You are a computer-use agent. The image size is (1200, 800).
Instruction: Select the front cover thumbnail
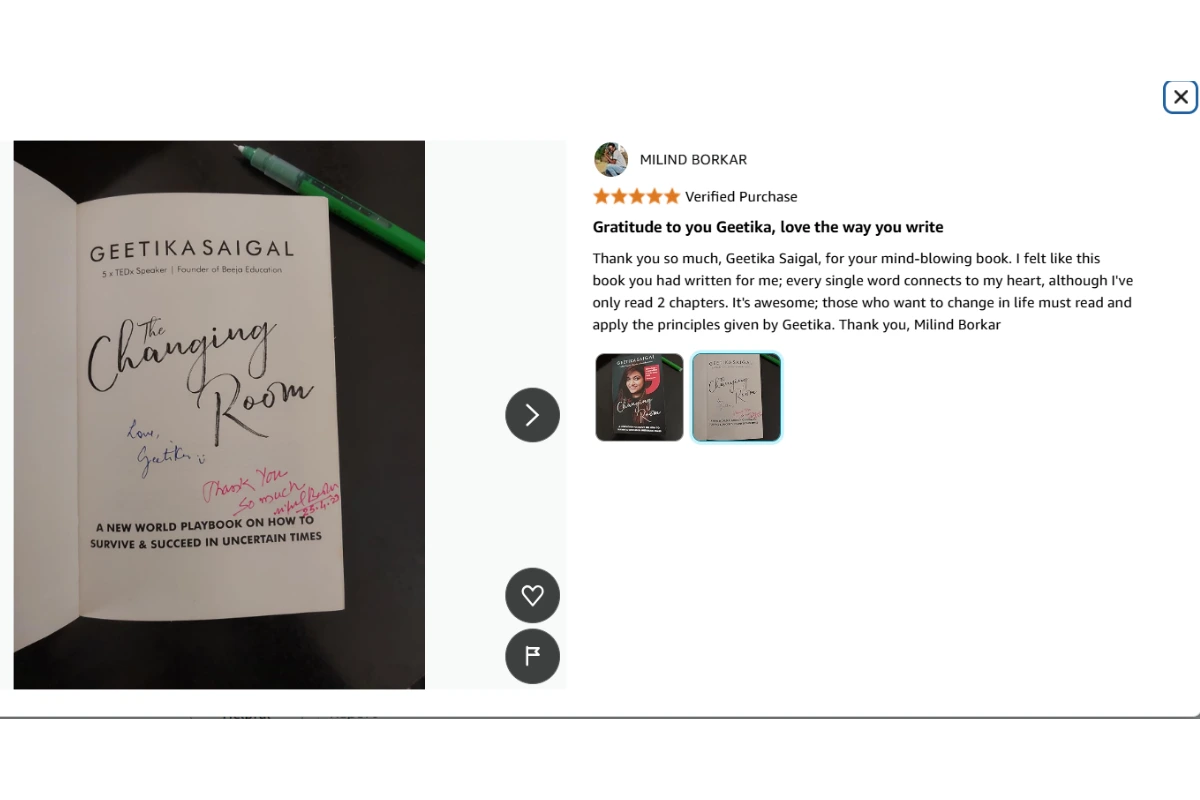point(640,397)
